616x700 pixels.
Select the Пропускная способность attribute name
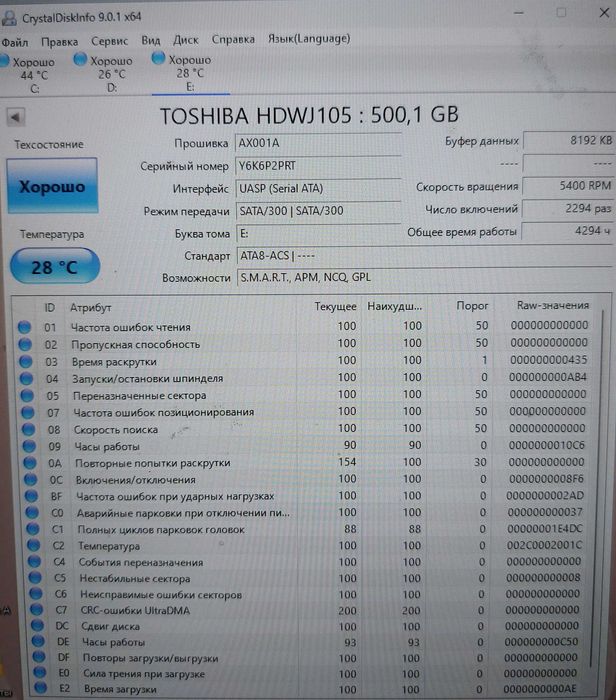coord(136,344)
